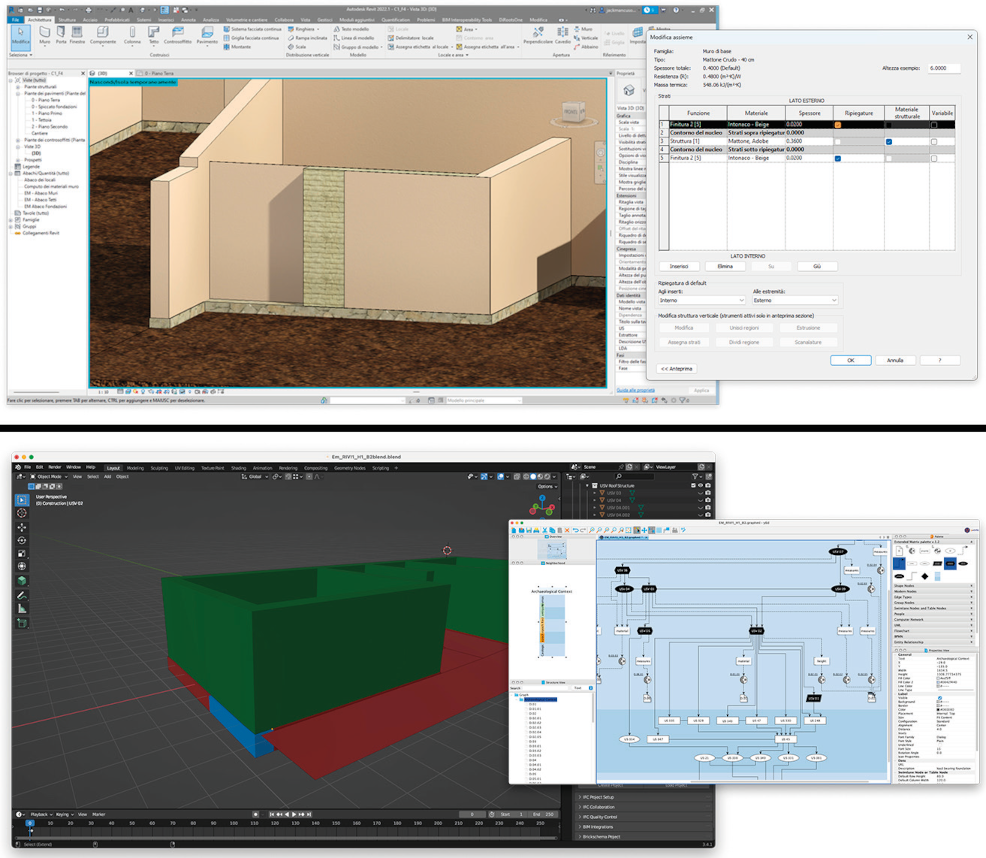Activate Blender Move tool
The height and width of the screenshot is (858, 986).
point(22,527)
